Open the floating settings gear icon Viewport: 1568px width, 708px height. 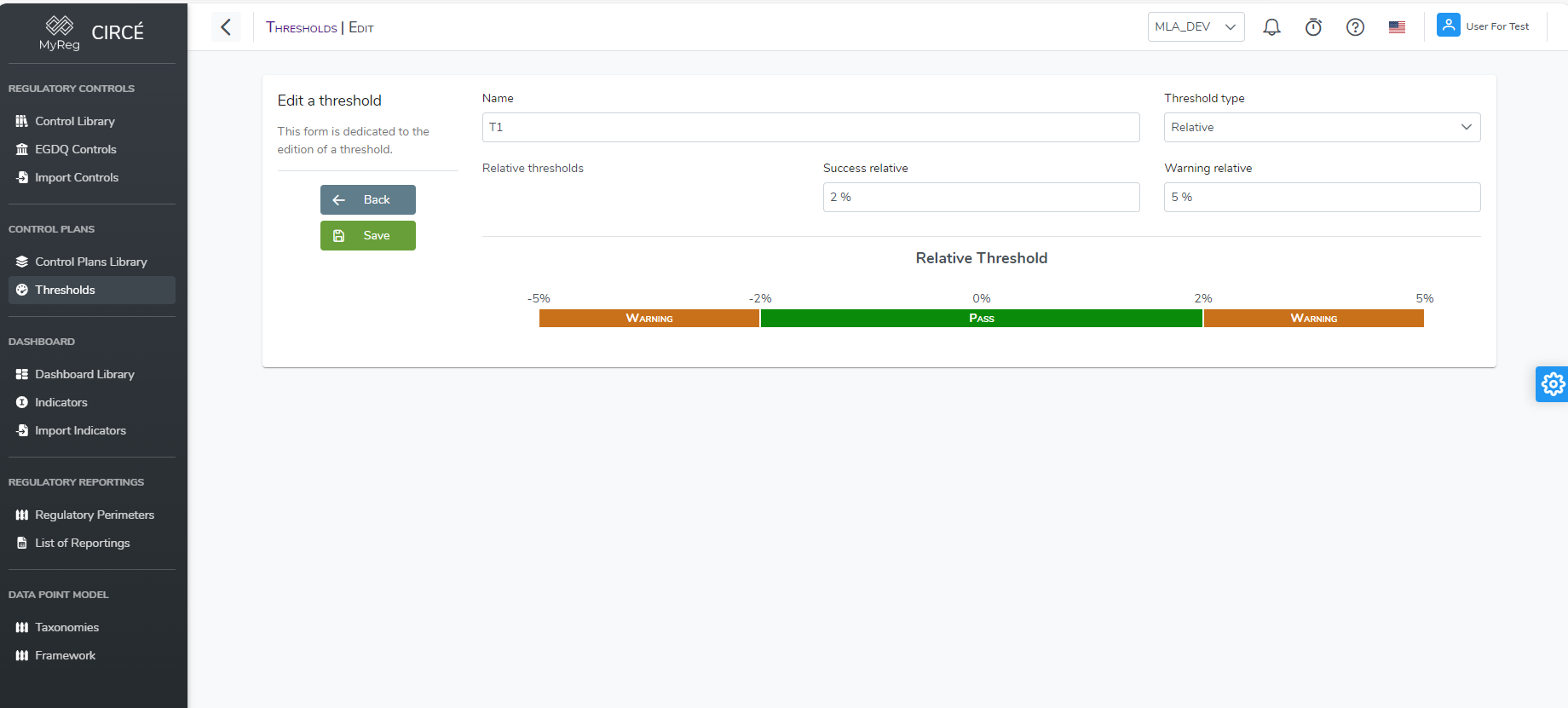click(1553, 384)
